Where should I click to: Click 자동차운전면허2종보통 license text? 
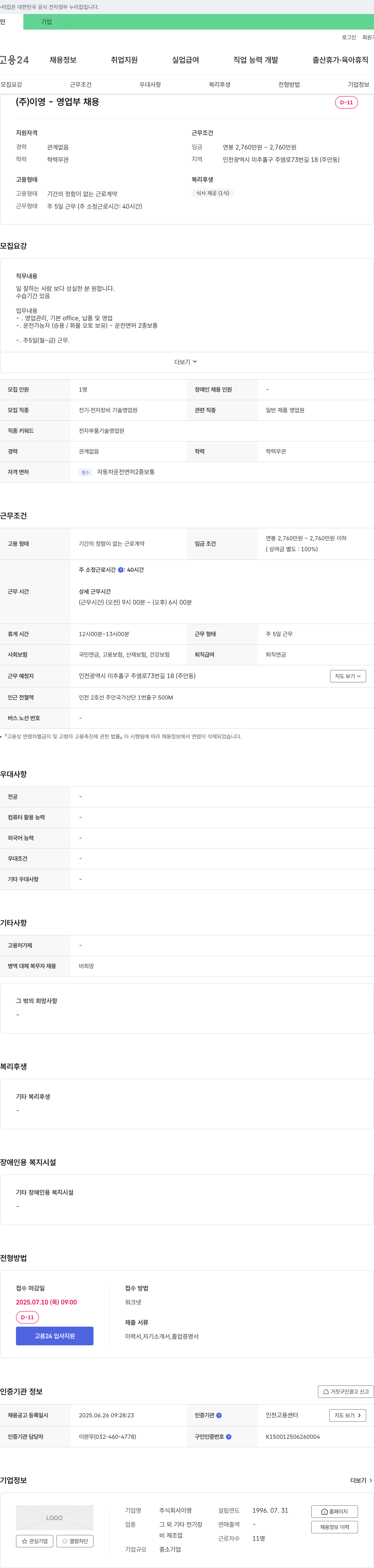125,472
